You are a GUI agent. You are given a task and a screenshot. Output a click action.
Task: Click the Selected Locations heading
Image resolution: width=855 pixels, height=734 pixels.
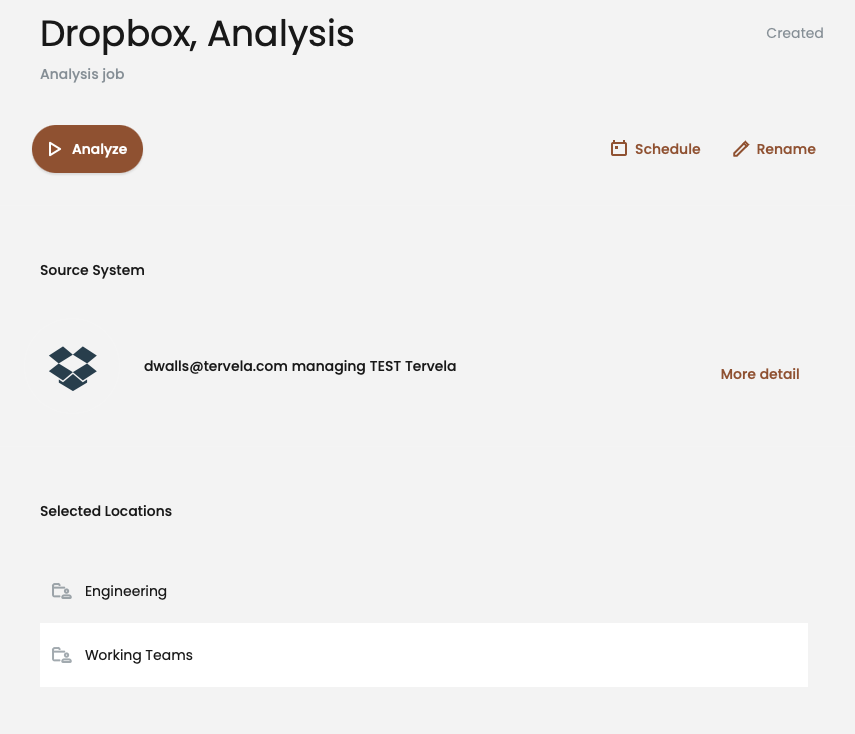click(x=106, y=511)
